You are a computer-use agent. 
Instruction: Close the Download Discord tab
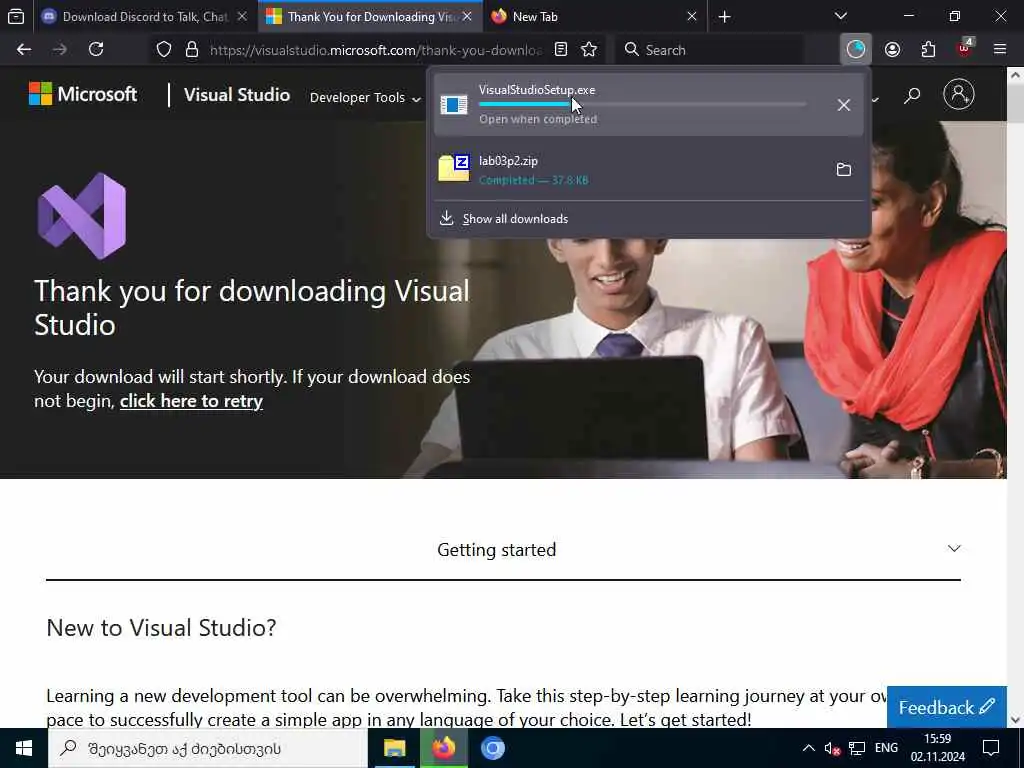click(x=242, y=17)
